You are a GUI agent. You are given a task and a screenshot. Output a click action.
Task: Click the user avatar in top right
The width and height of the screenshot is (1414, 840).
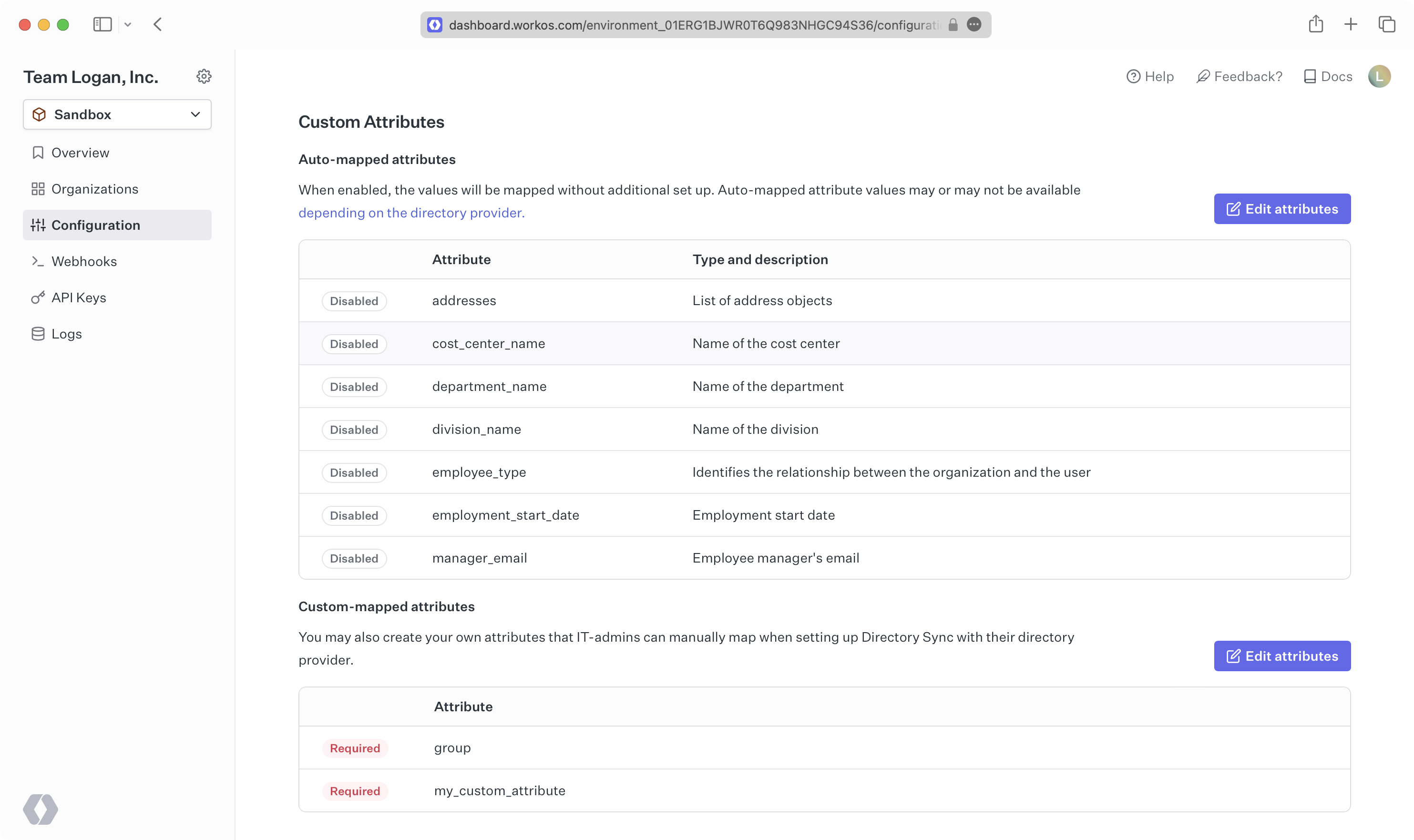[1380, 76]
